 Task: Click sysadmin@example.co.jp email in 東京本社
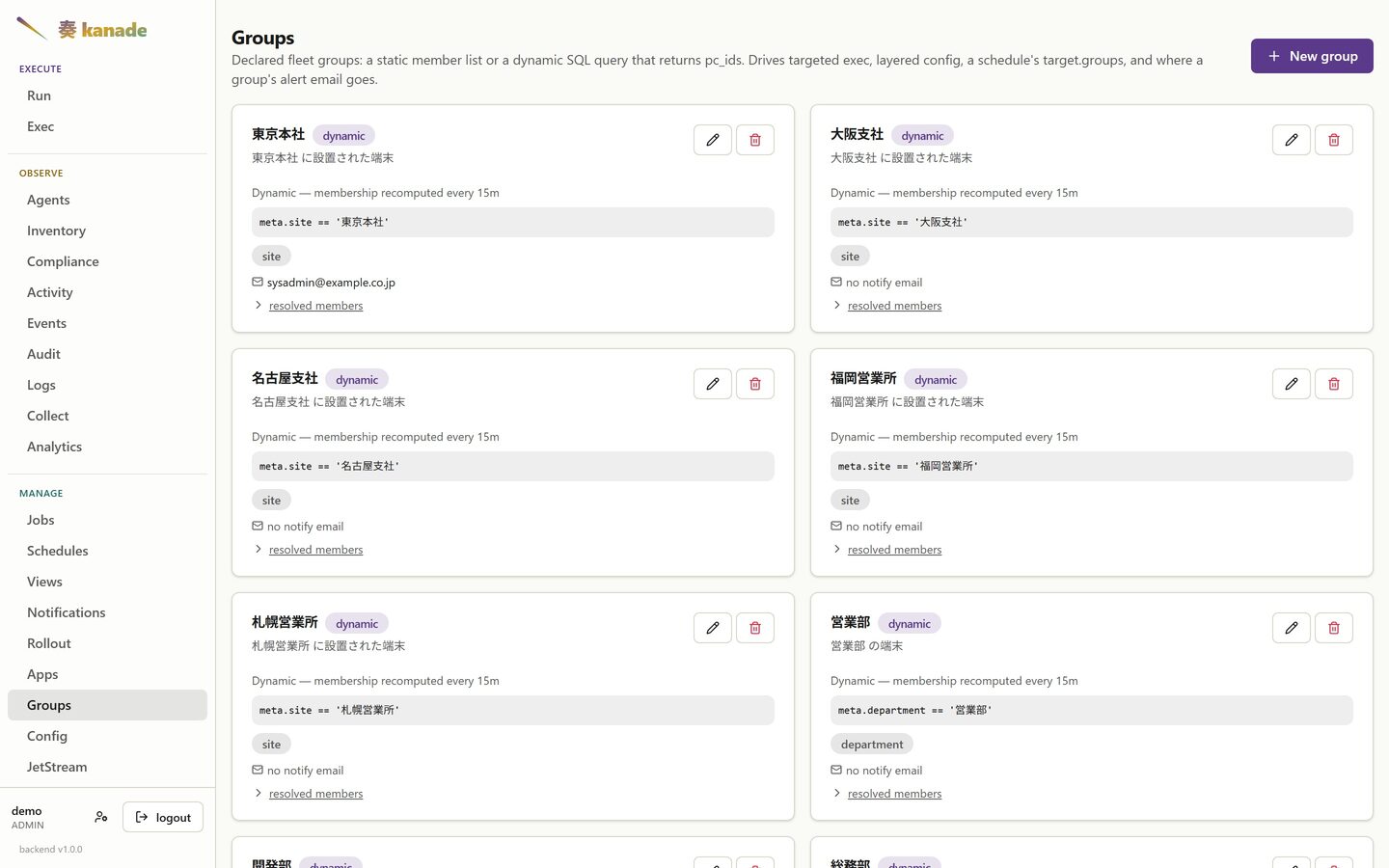pos(331,283)
